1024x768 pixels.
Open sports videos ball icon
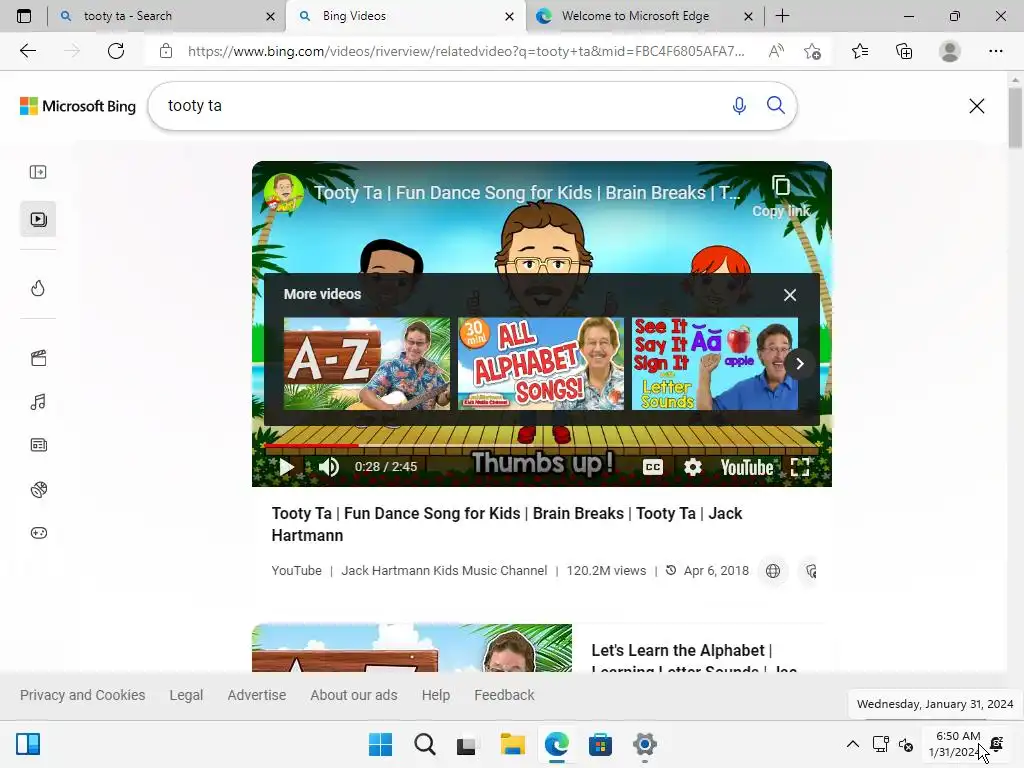(39, 489)
